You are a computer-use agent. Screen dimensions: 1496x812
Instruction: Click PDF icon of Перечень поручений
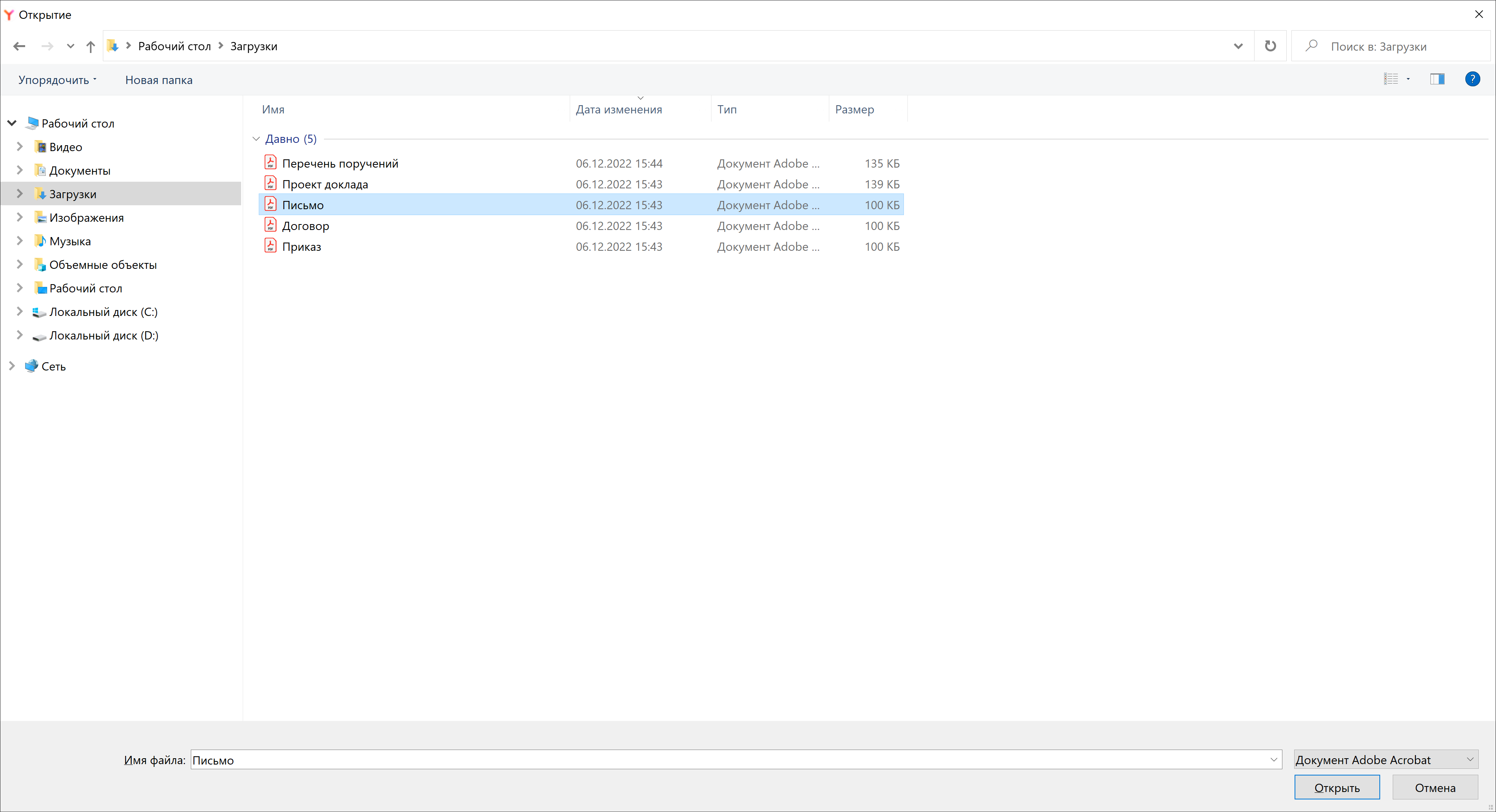[270, 162]
